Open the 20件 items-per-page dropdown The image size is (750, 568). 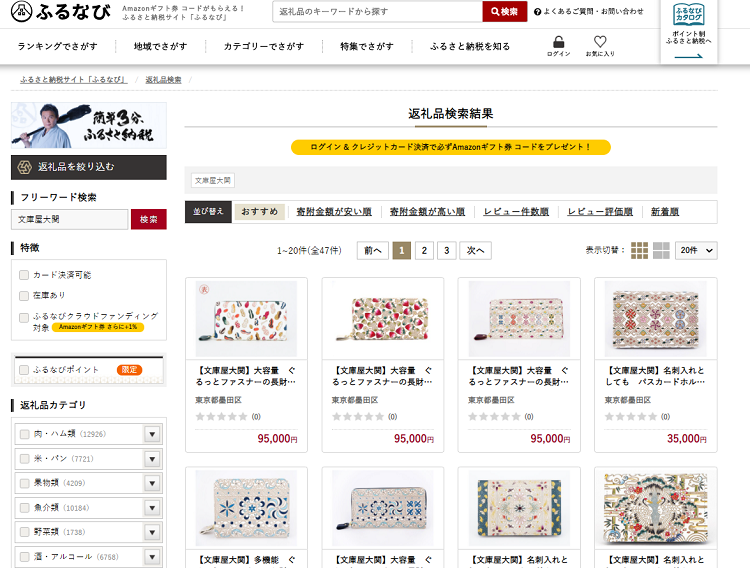(x=695, y=250)
